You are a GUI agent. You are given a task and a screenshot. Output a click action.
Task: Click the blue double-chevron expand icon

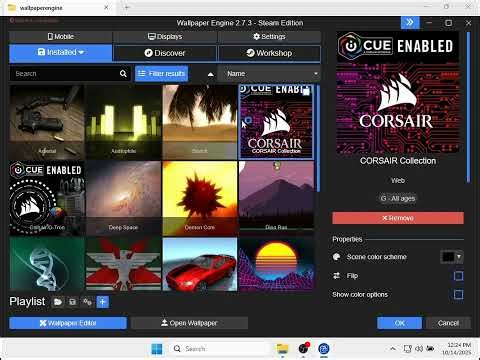click(410, 23)
